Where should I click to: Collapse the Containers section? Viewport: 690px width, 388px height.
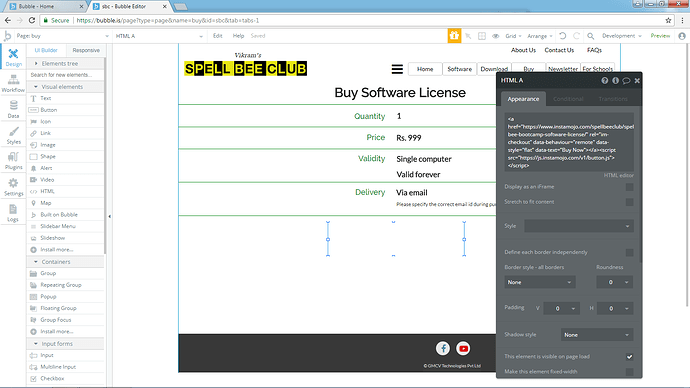pos(65,262)
